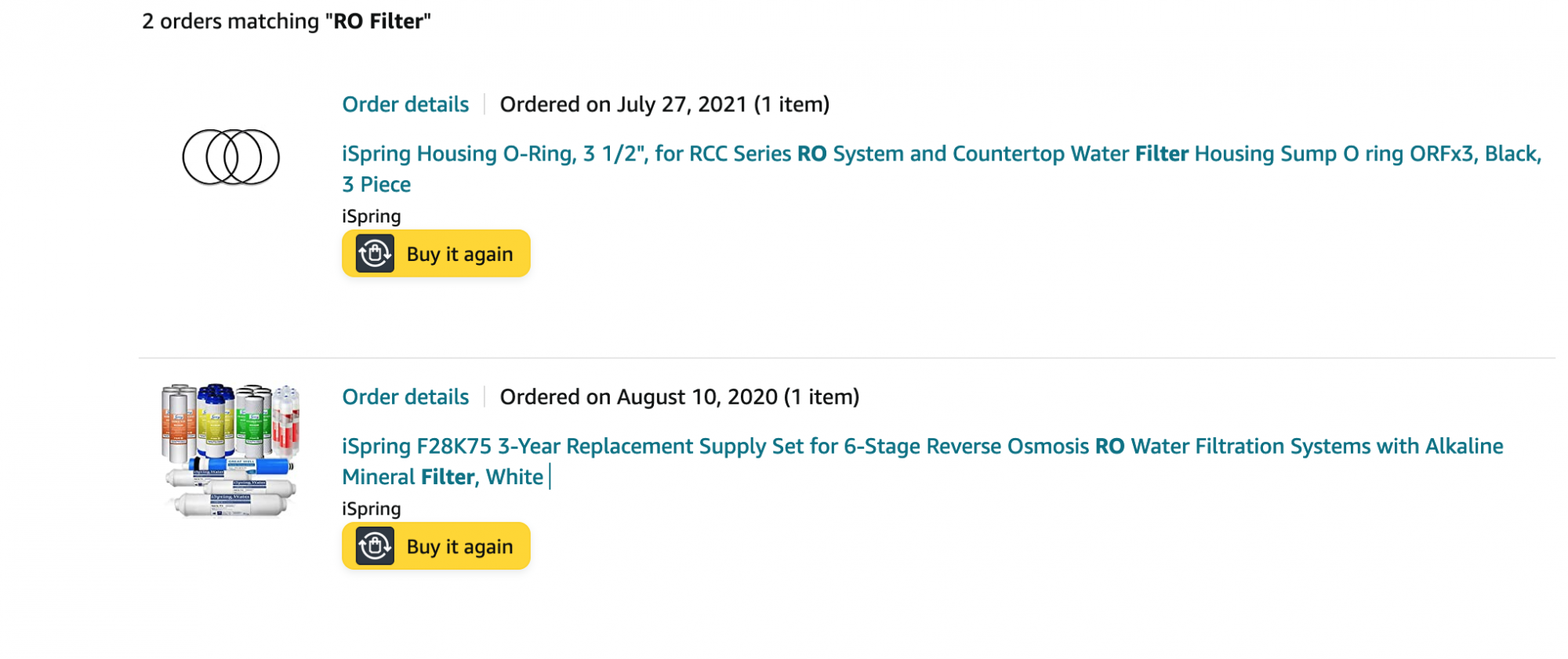
Task: Click "3 Piece" at end of O-Ring title
Action: [x=376, y=184]
